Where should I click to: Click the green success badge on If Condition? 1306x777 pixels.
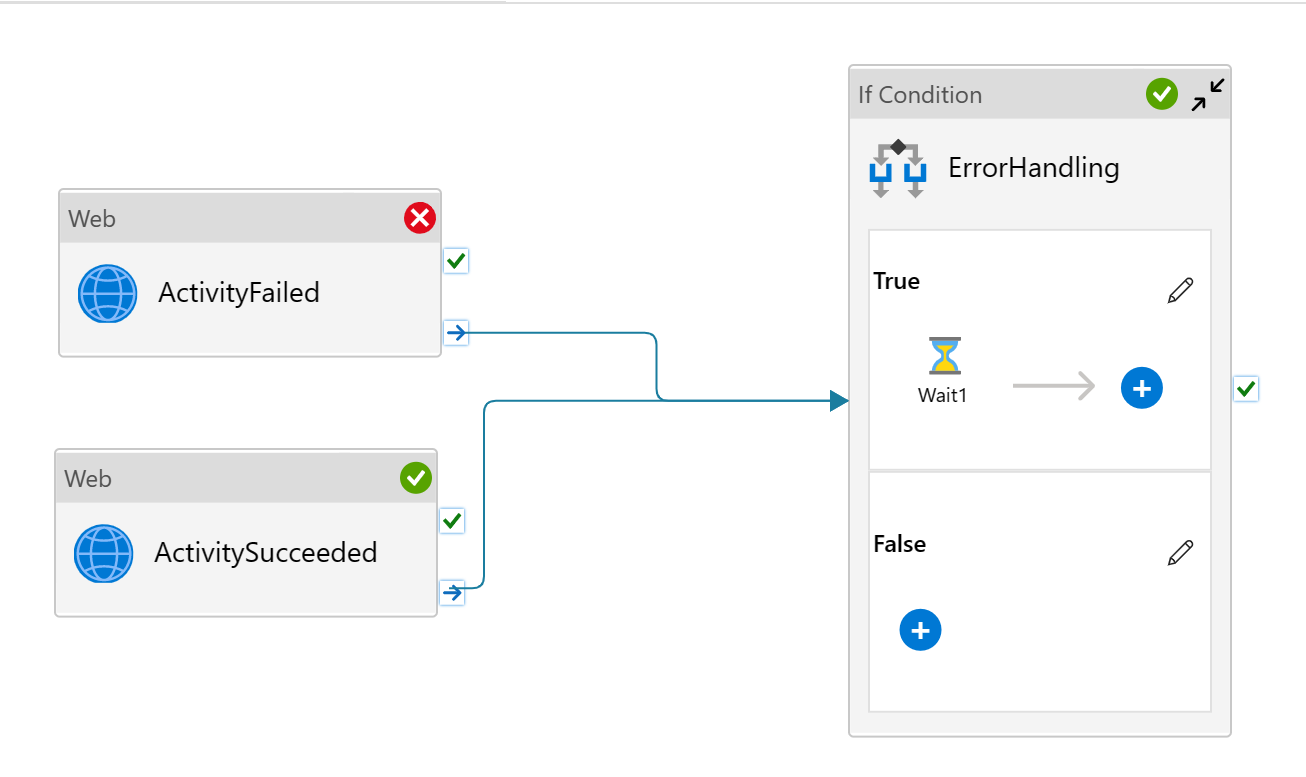pos(1161,94)
